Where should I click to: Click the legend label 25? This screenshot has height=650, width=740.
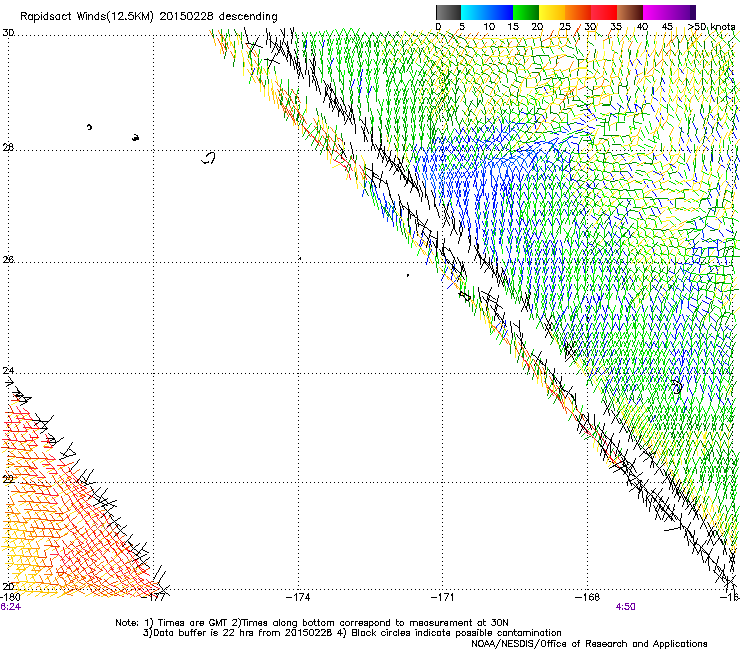[x=565, y=27]
